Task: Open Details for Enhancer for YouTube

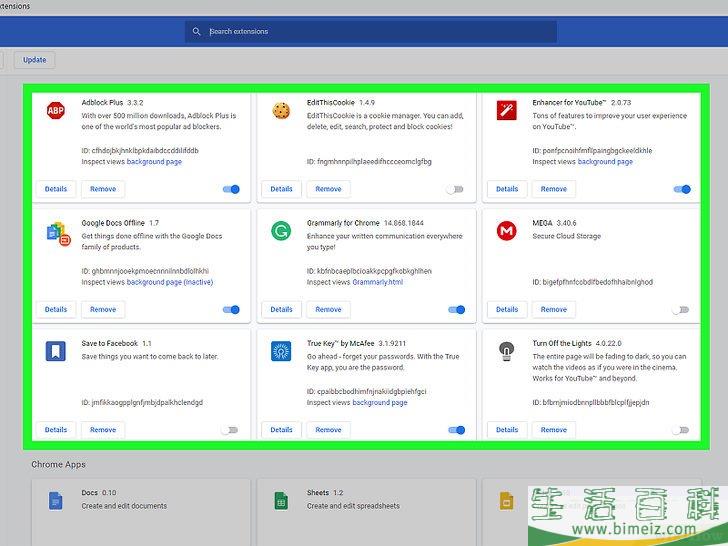Action: point(507,189)
